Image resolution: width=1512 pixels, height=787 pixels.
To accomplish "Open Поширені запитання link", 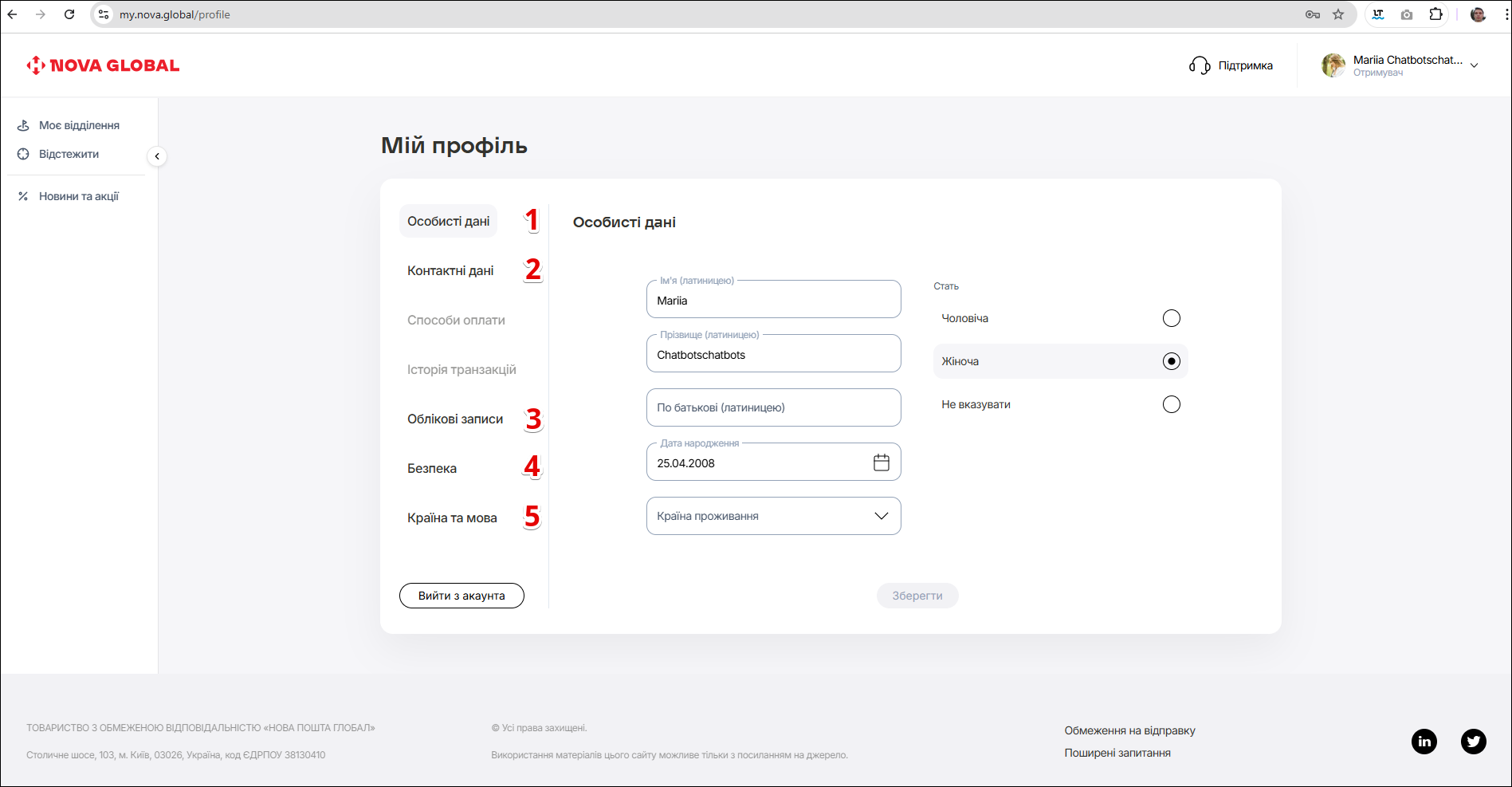I will (1117, 753).
